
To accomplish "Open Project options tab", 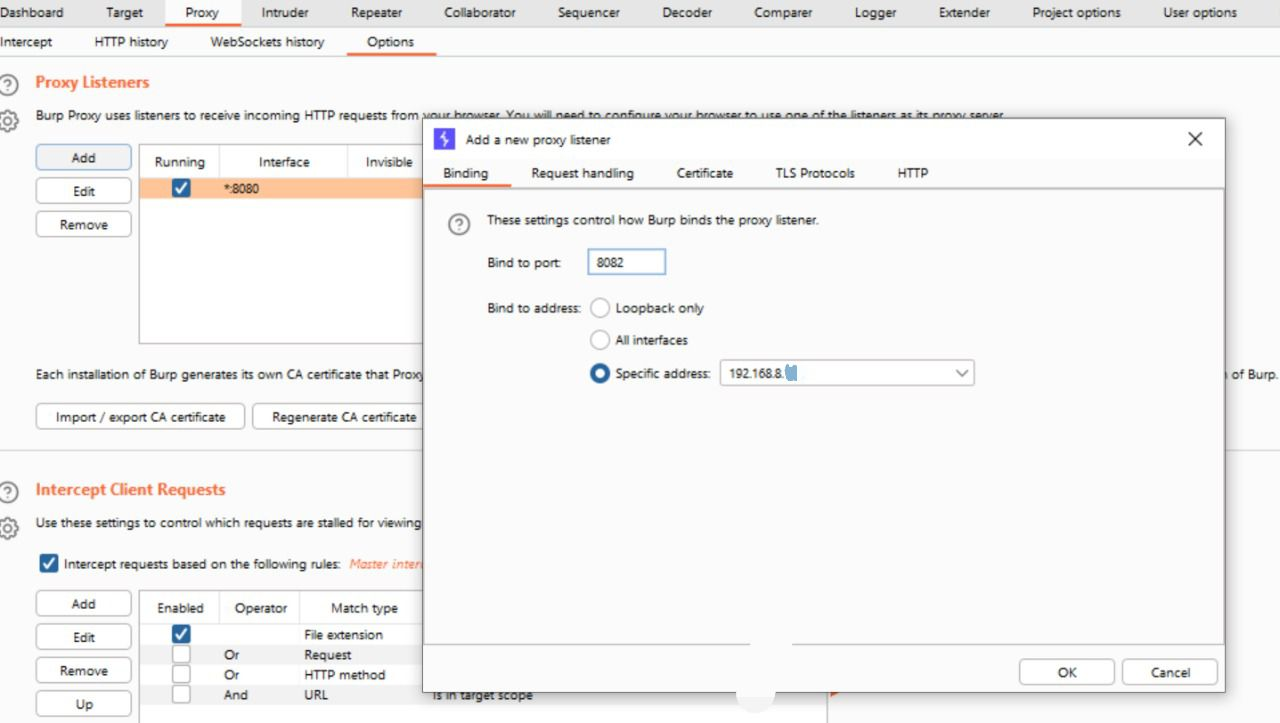I will tap(1076, 13).
